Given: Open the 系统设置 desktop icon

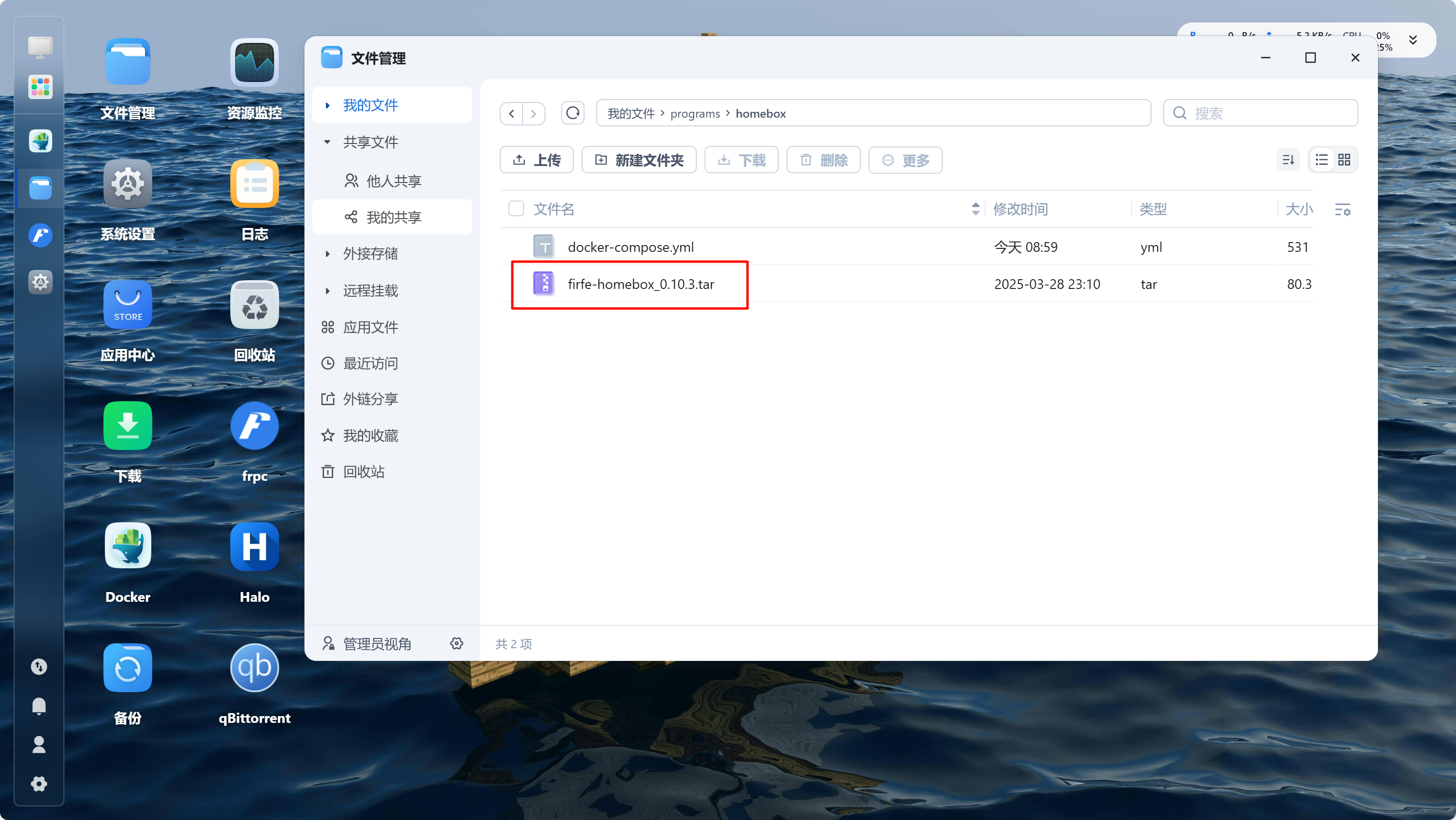Looking at the screenshot, I should 128,183.
